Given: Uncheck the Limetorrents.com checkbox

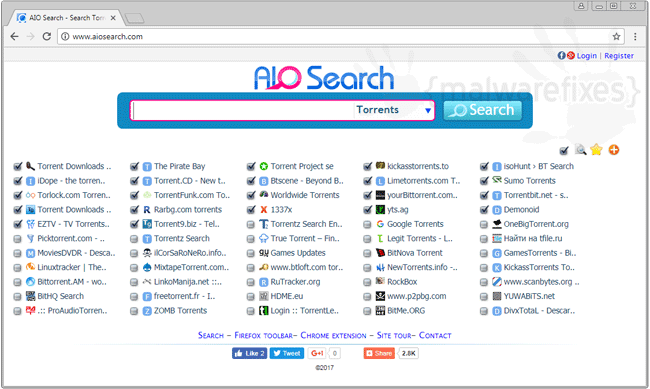Looking at the screenshot, I should tap(368, 181).
